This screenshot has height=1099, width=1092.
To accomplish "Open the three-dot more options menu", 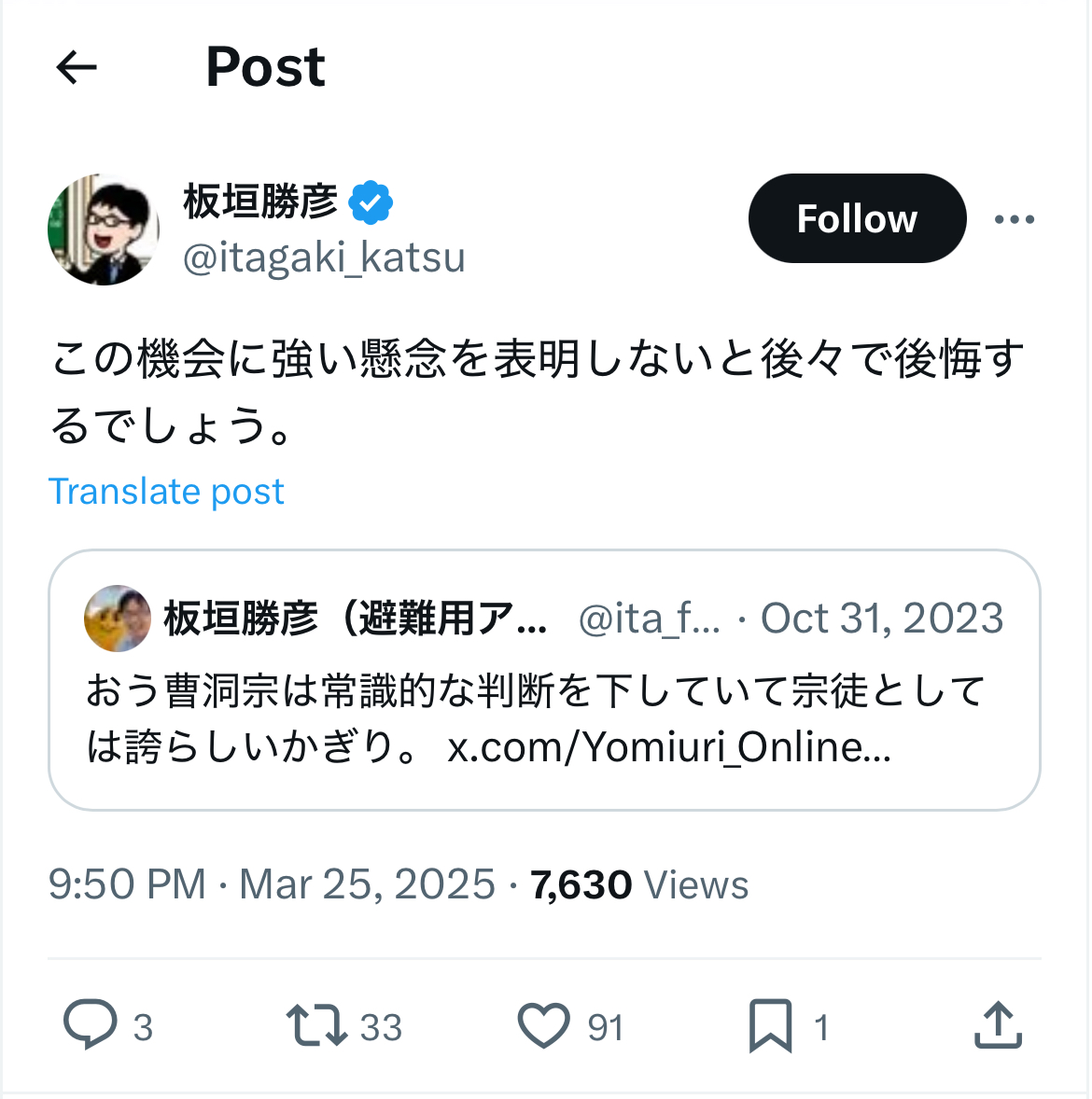I will point(1014,219).
